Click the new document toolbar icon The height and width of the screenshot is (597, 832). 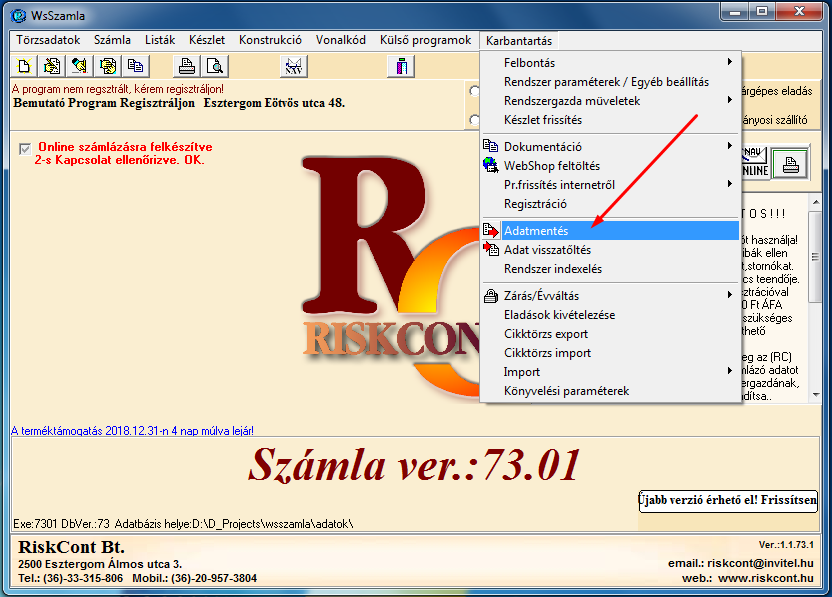coord(24,66)
